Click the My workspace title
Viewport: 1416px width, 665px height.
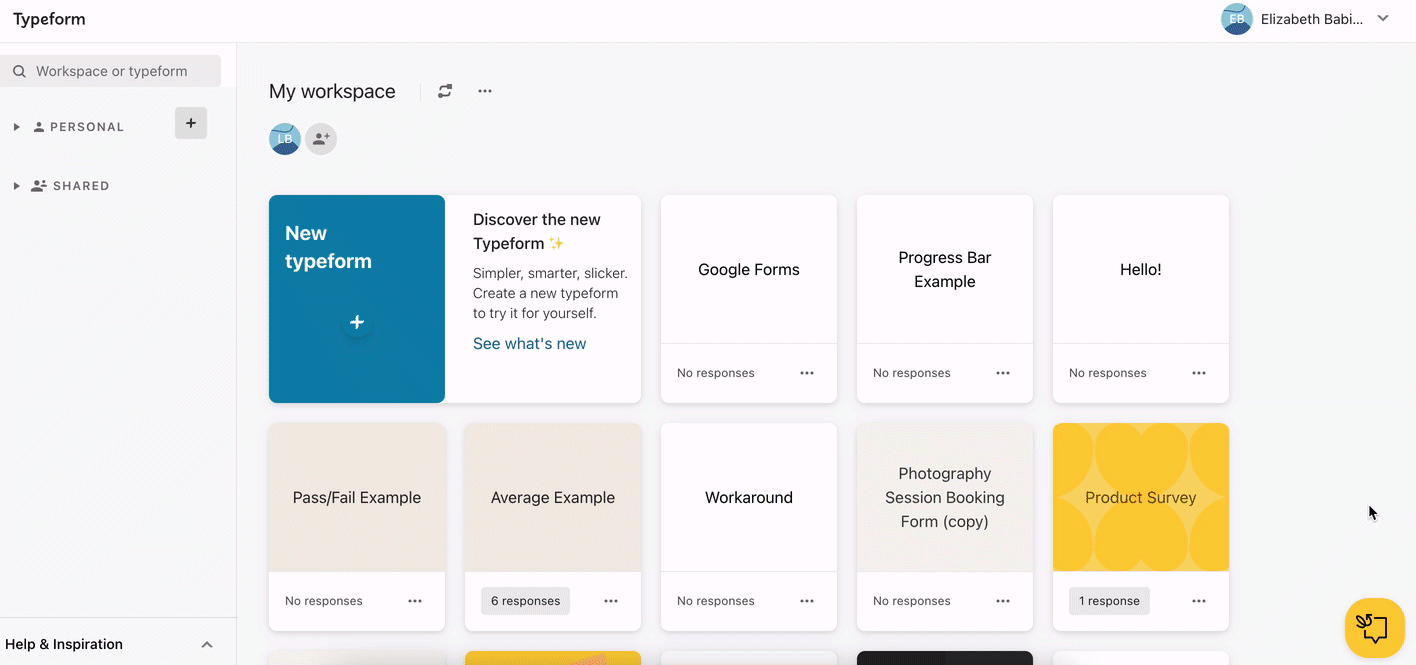coord(332,91)
